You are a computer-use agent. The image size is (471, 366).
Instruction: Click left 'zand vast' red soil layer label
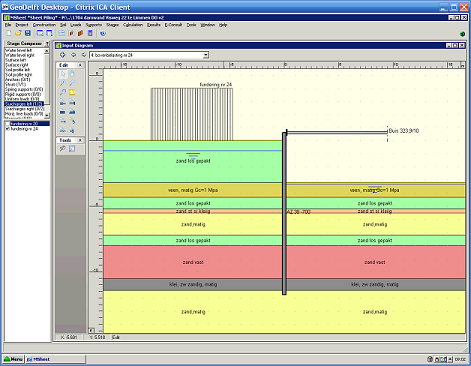tap(193, 262)
